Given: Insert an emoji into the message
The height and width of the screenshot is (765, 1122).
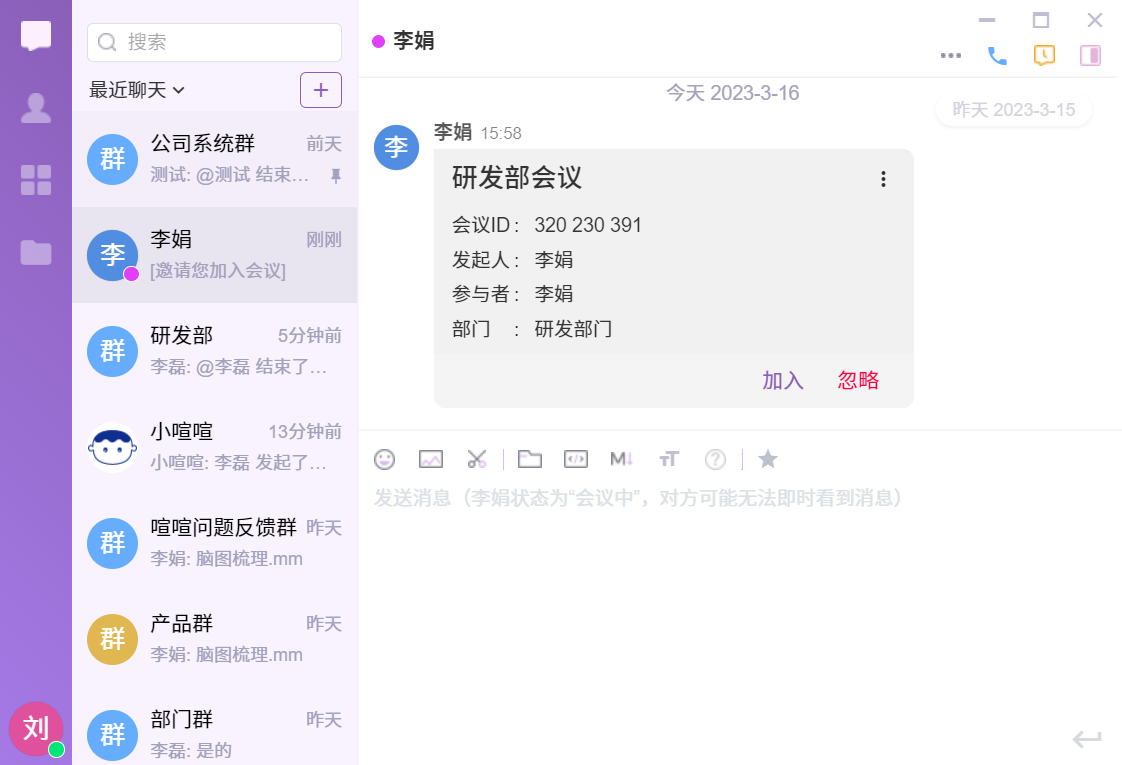Looking at the screenshot, I should click(x=384, y=459).
